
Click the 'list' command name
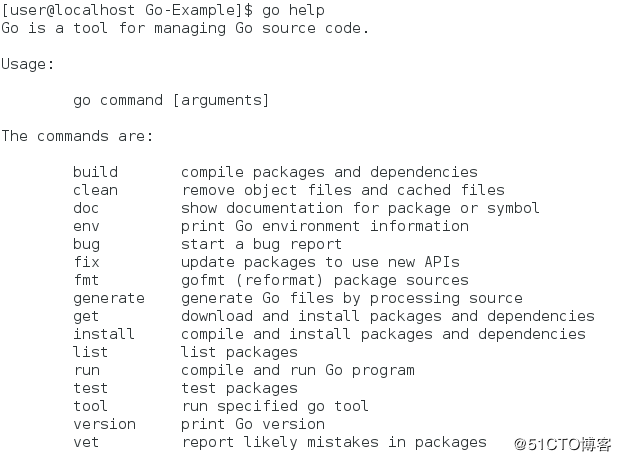tap(91, 352)
